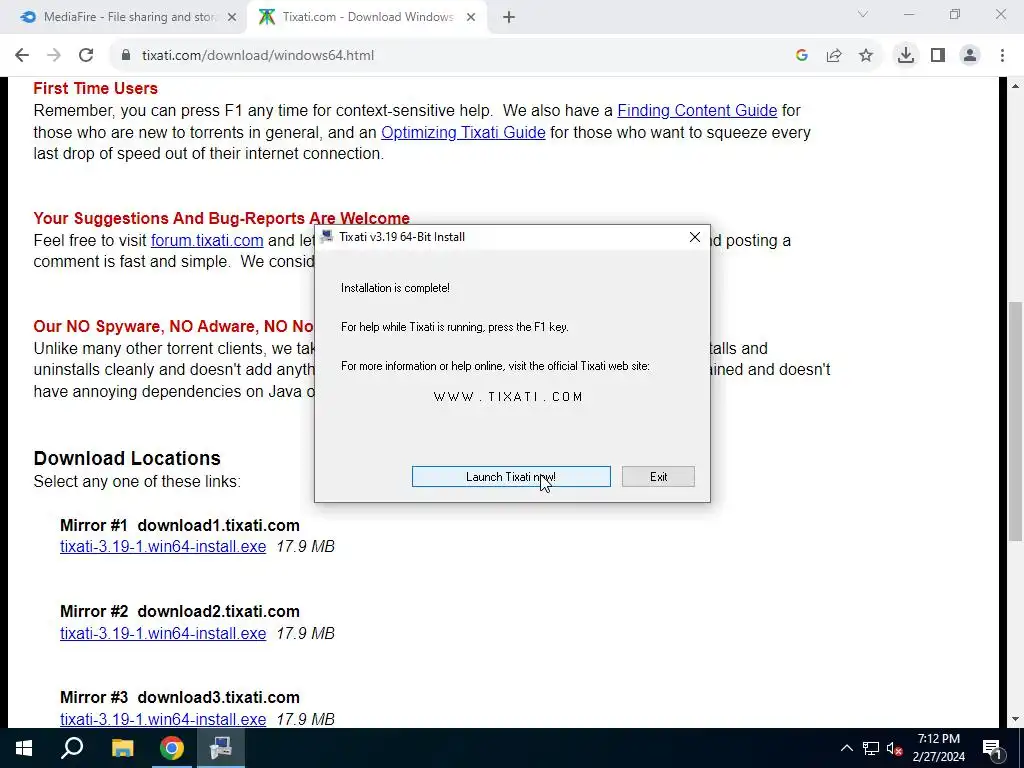
Task: Download installer from Mirror #1 link
Action: point(163,547)
